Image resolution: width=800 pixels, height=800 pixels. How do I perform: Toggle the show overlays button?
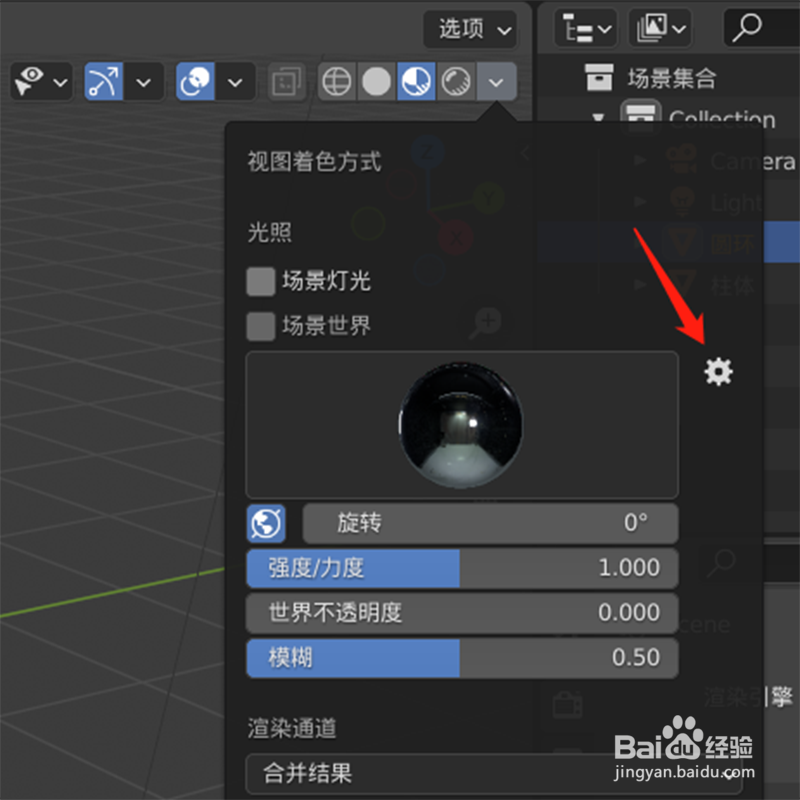point(195,81)
